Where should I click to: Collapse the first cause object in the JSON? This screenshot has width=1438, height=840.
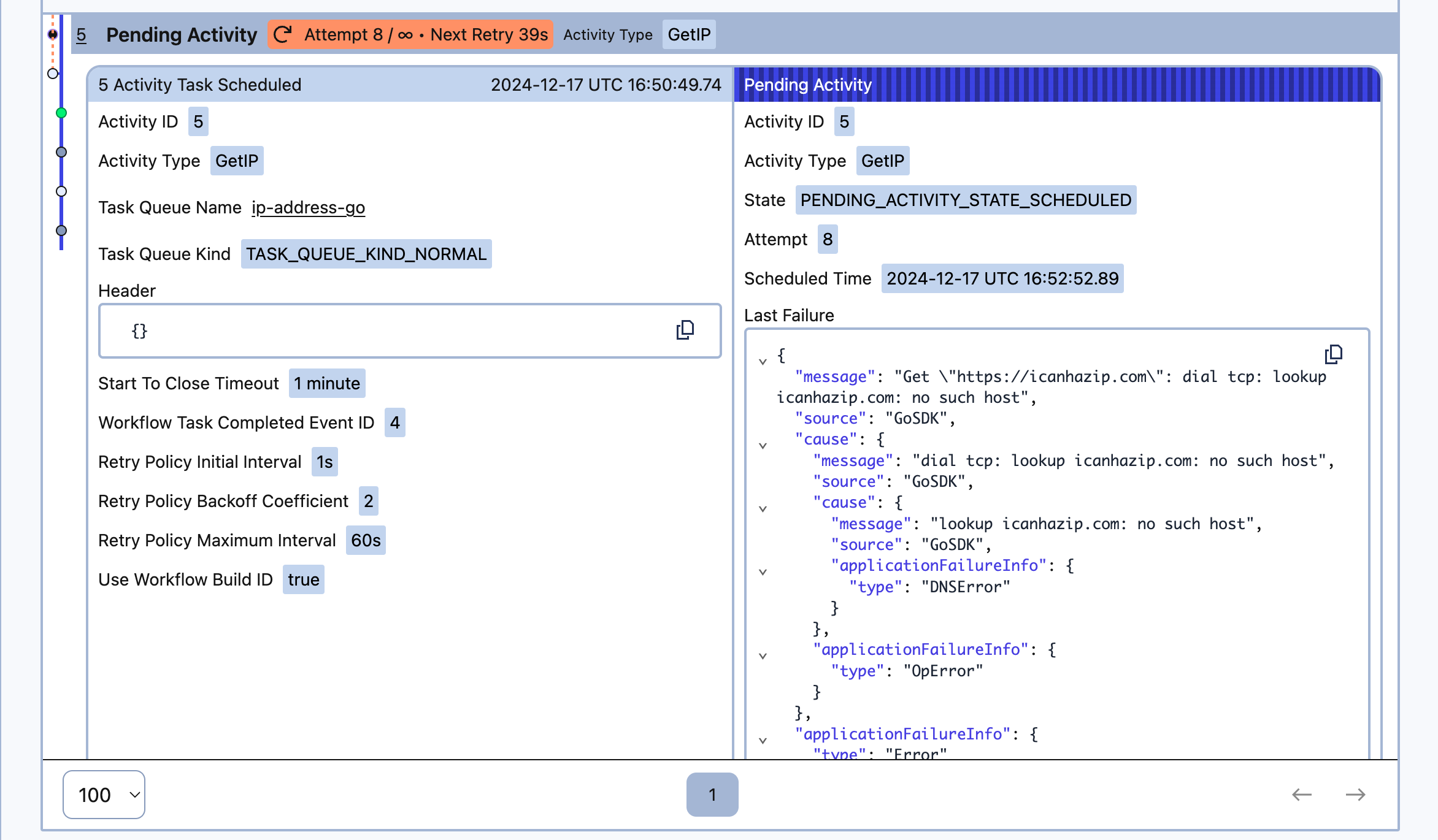coord(763,446)
